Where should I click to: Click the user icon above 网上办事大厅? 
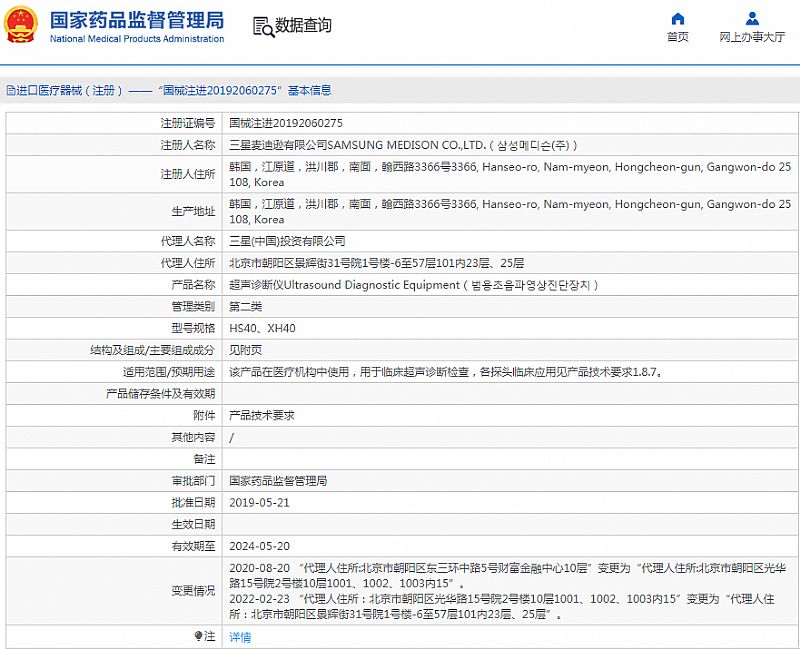coord(752,18)
